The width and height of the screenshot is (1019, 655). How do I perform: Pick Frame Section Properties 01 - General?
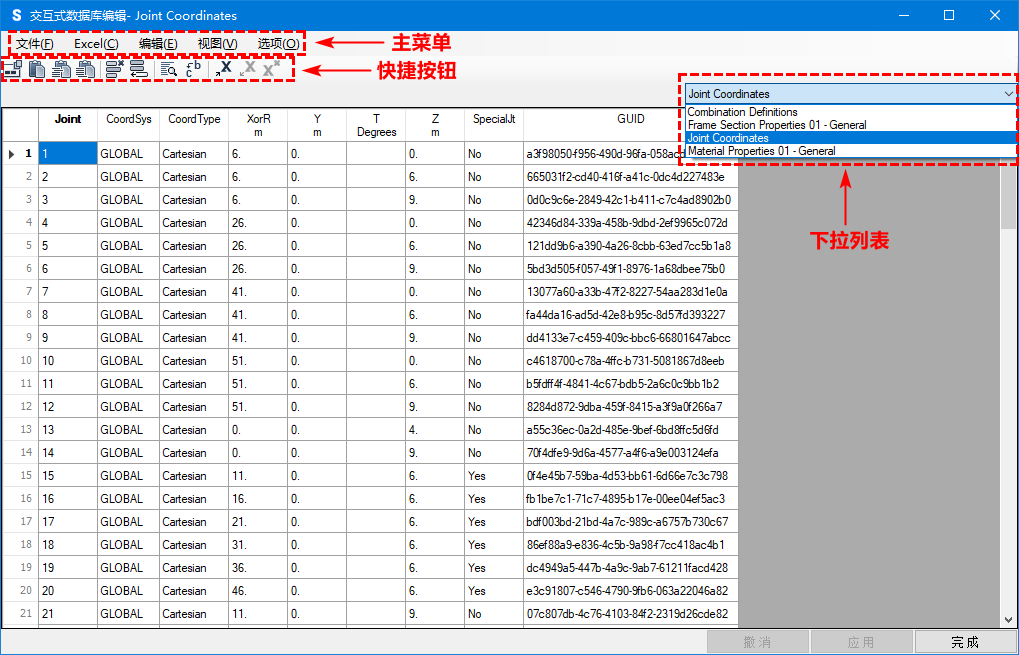[777, 125]
